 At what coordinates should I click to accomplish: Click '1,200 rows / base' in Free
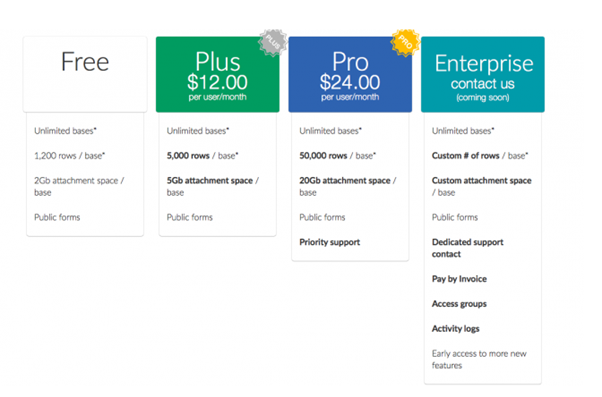[69, 155]
